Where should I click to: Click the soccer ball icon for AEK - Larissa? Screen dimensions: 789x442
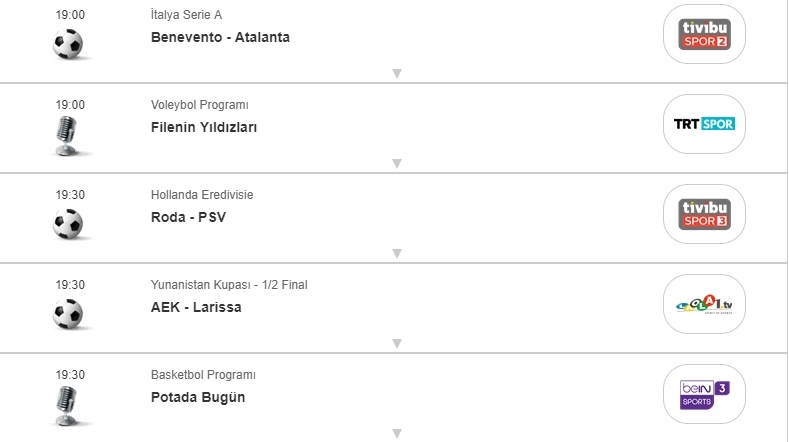coord(68,313)
